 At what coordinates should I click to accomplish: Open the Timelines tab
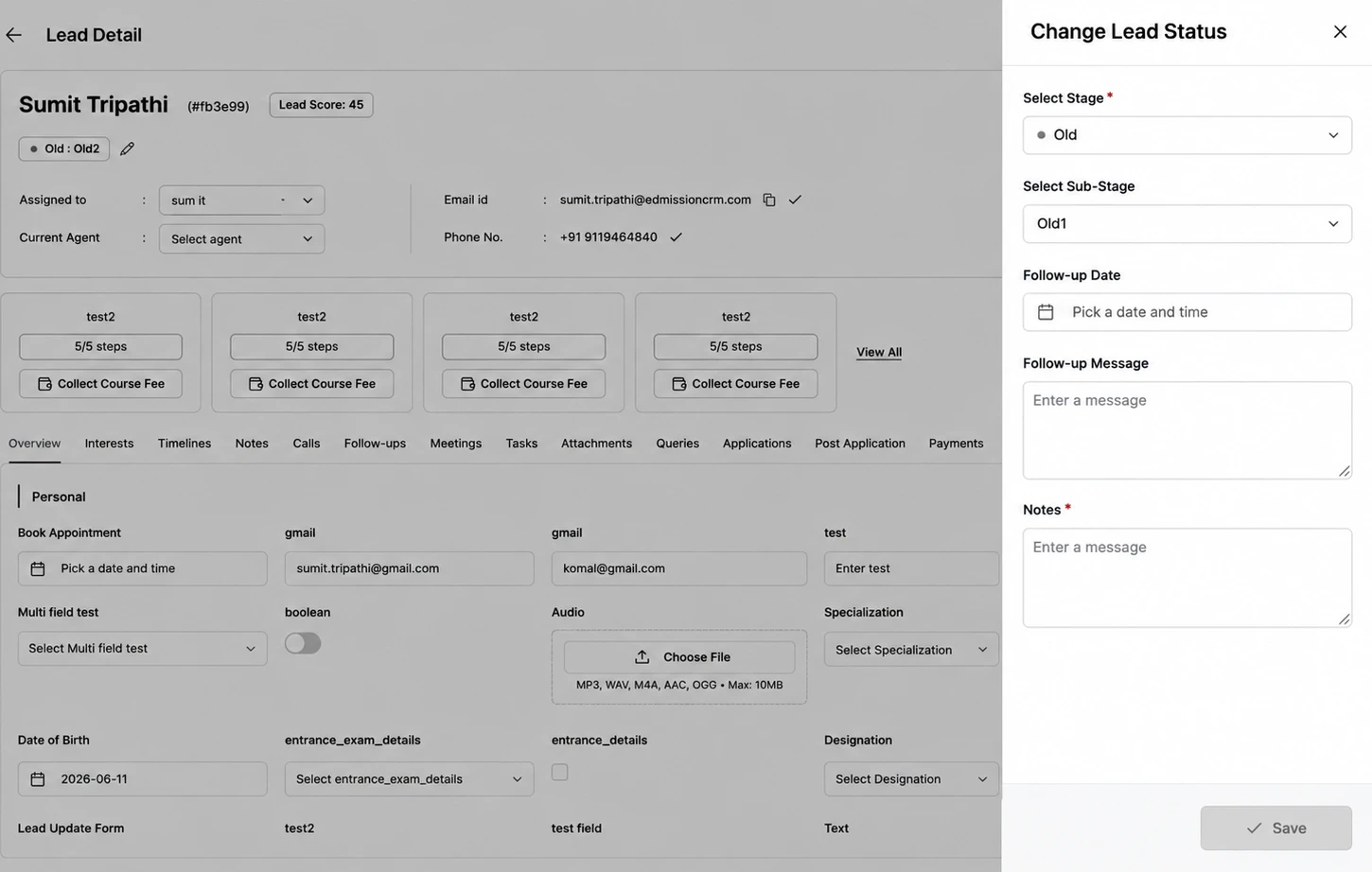[x=185, y=444]
